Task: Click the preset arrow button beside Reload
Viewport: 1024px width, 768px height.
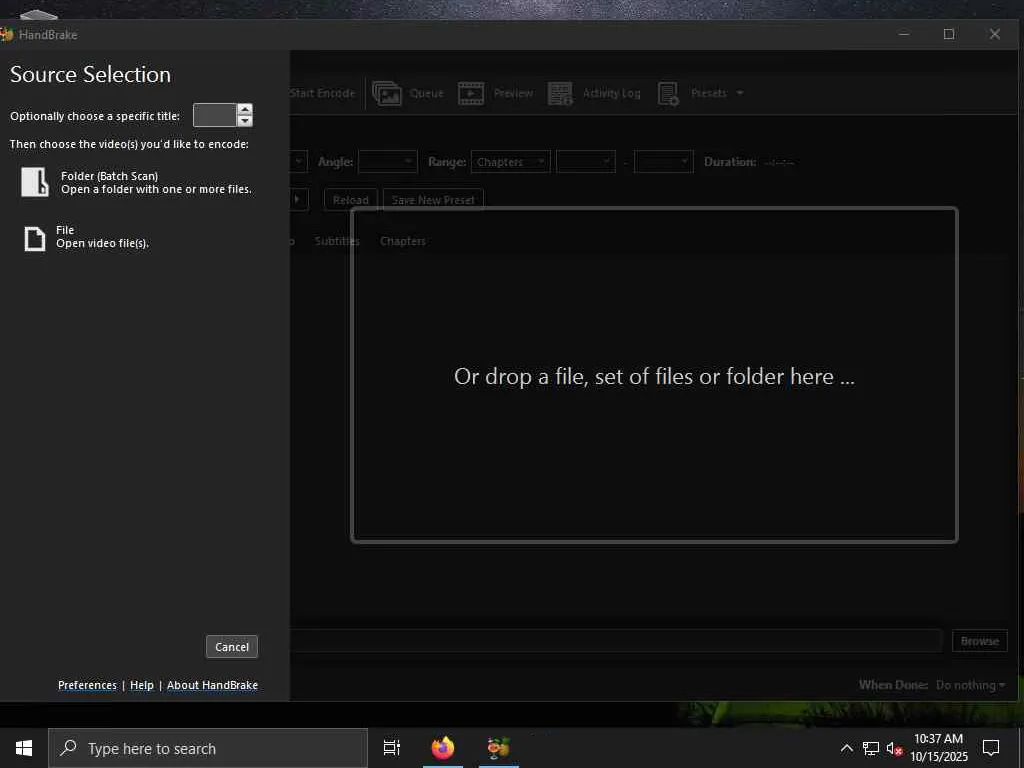Action: (298, 199)
